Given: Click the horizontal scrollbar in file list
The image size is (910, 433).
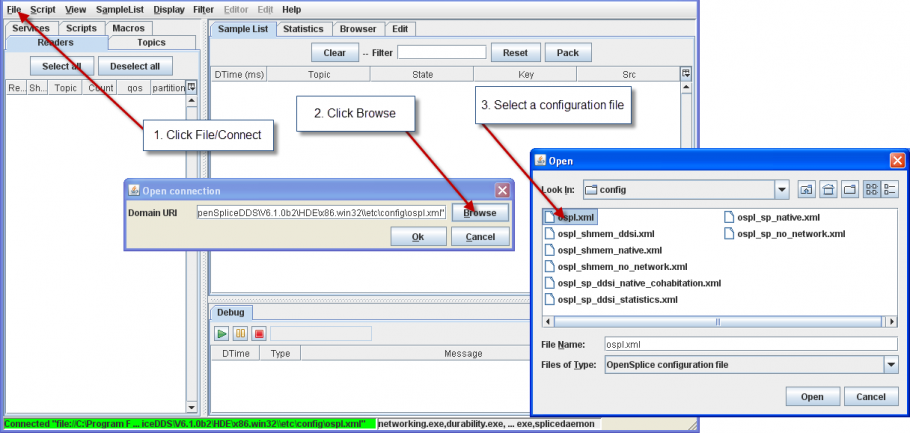Looking at the screenshot, I should 719,321.
